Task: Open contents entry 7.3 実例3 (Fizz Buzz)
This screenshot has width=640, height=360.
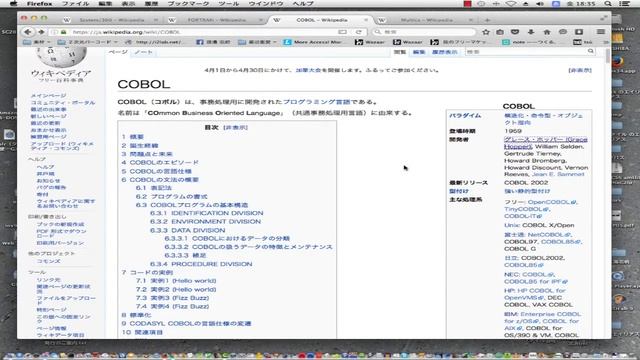Action: [x=172, y=298]
